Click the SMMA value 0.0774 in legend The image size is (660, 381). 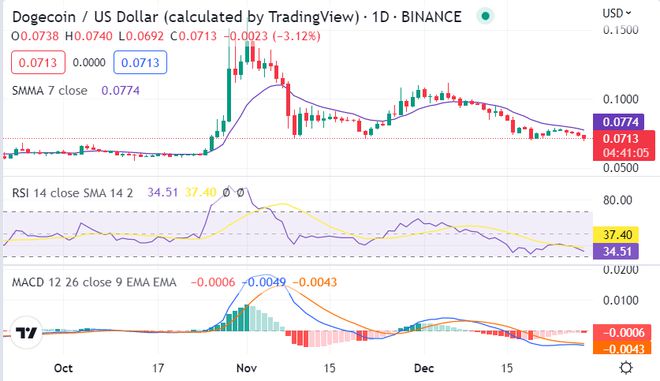120,91
